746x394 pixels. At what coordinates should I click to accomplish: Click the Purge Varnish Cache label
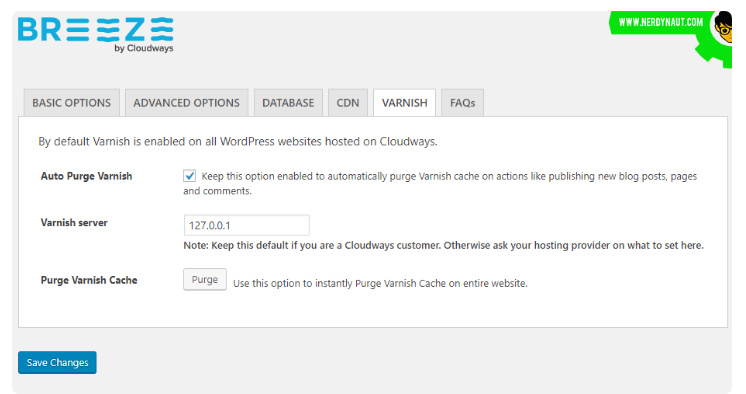pyautogui.click(x=89, y=280)
